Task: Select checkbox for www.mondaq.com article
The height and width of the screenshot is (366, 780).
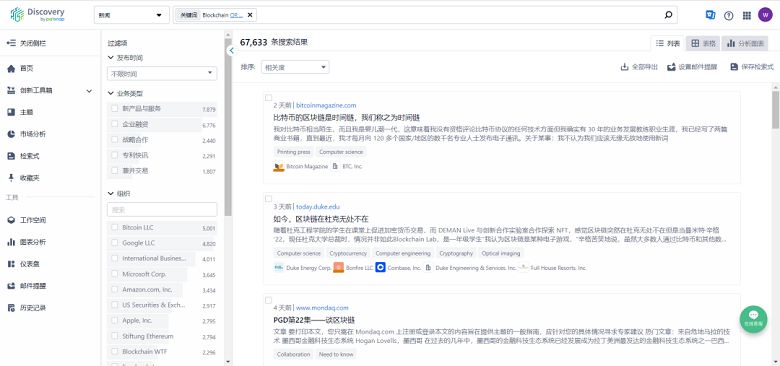Action: 269,300
